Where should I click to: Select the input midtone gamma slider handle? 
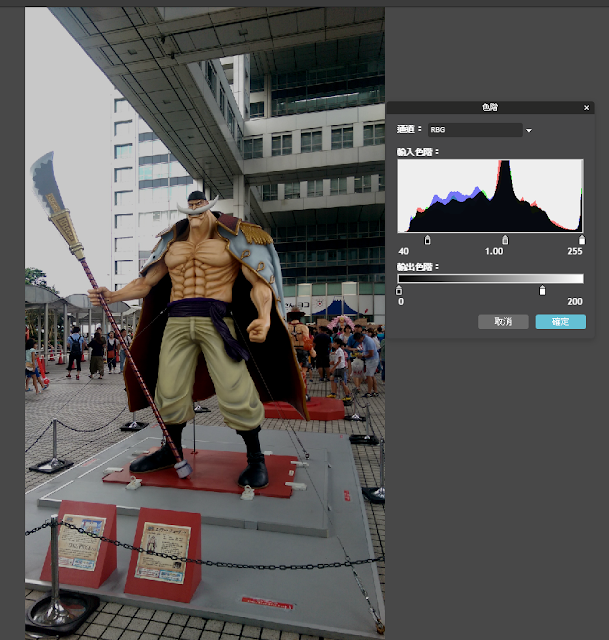tap(505, 240)
